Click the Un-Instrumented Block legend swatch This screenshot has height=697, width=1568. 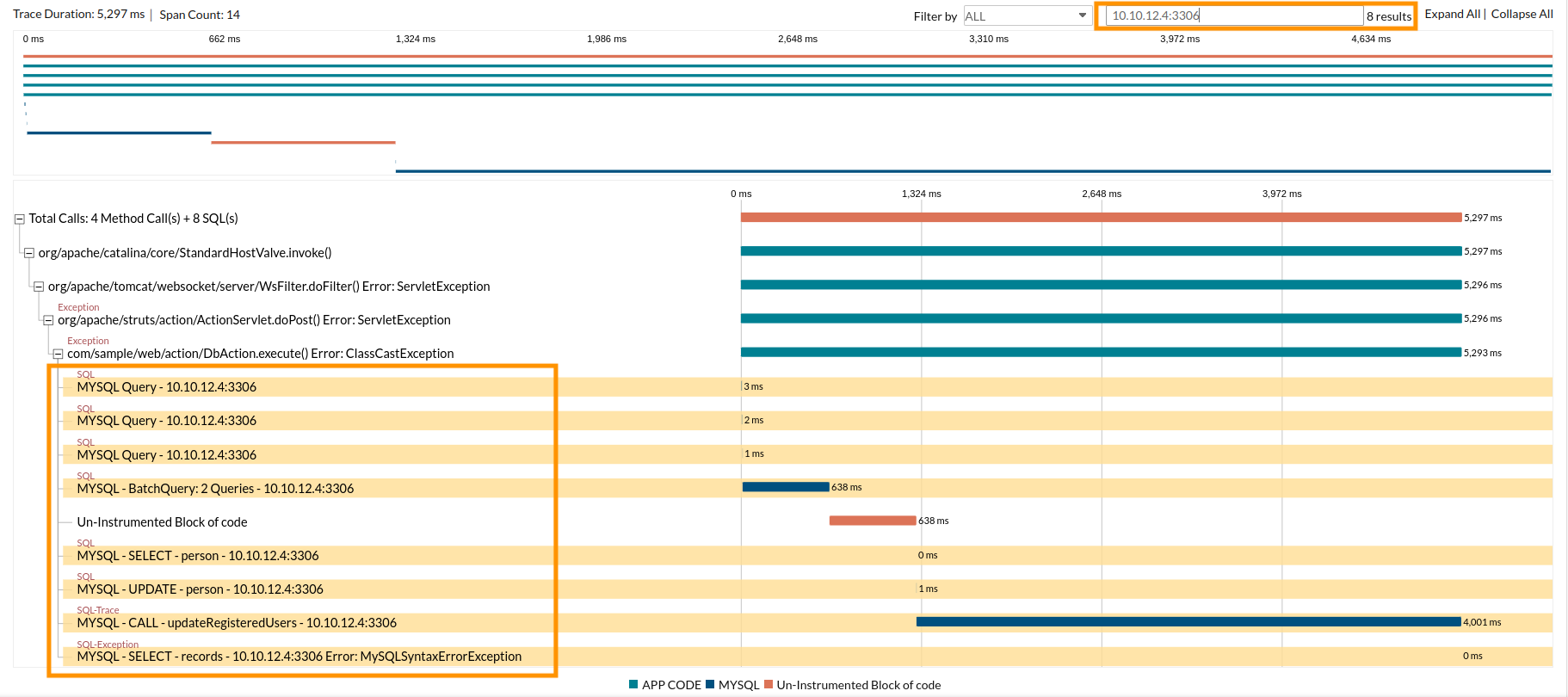point(769,685)
